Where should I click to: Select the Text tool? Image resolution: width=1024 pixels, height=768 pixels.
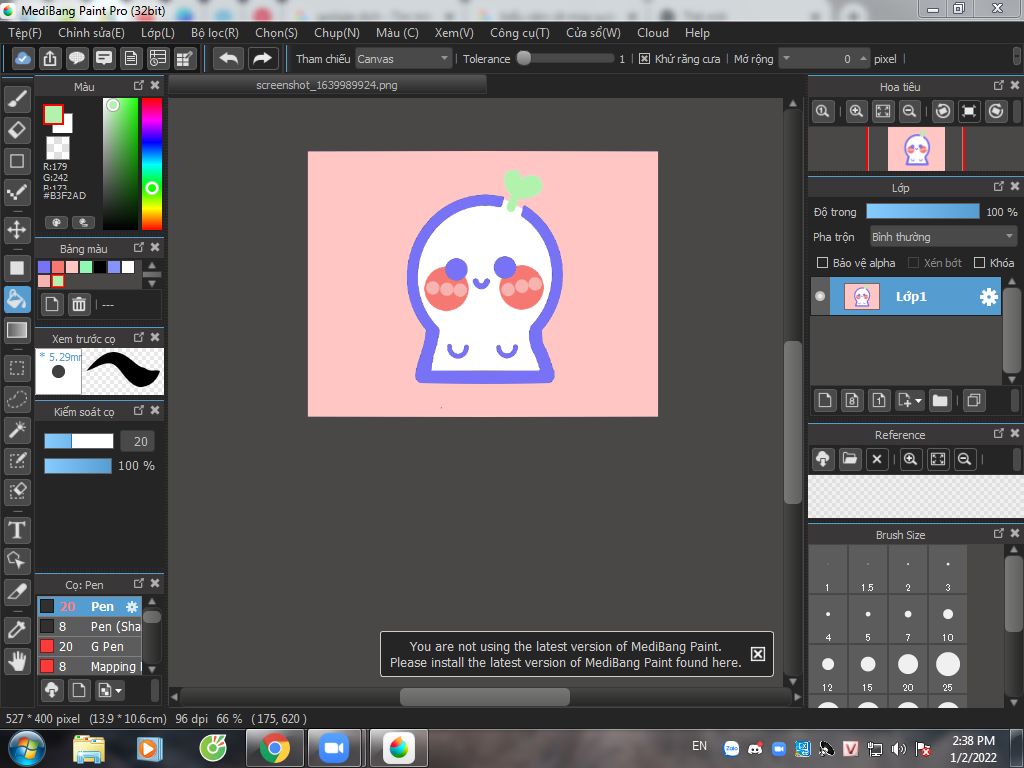[17, 530]
